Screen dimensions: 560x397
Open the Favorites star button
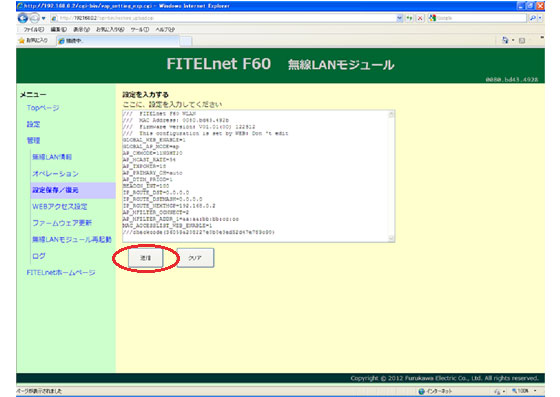coord(33,41)
